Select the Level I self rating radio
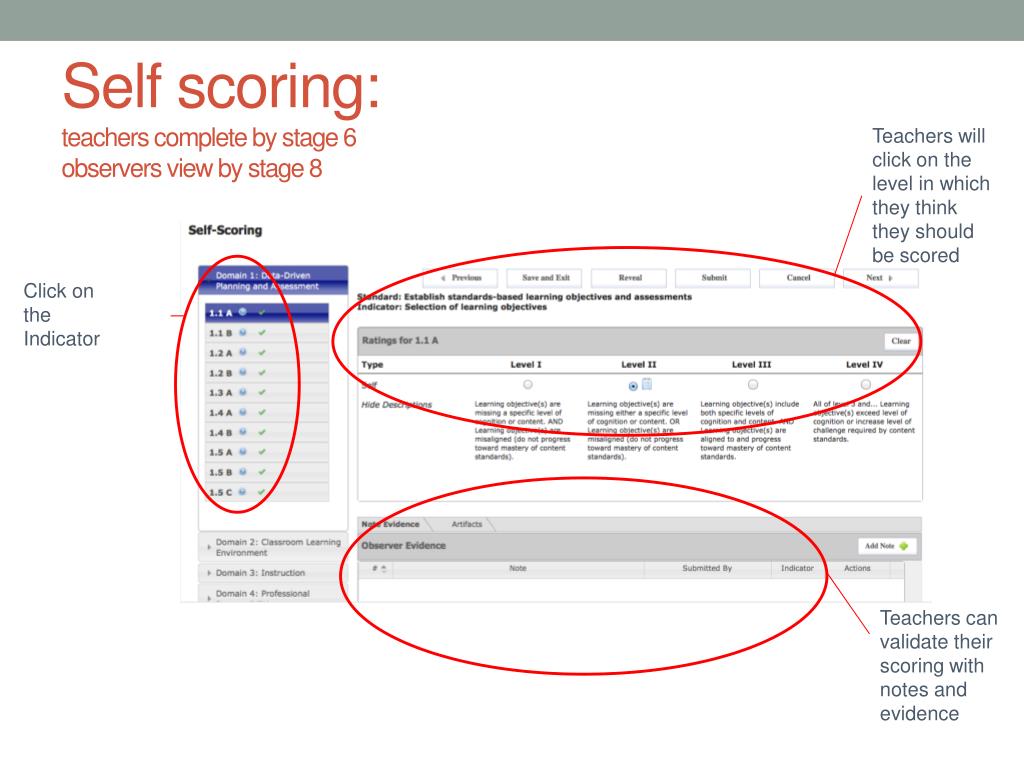The width and height of the screenshot is (1024, 768). point(528,385)
